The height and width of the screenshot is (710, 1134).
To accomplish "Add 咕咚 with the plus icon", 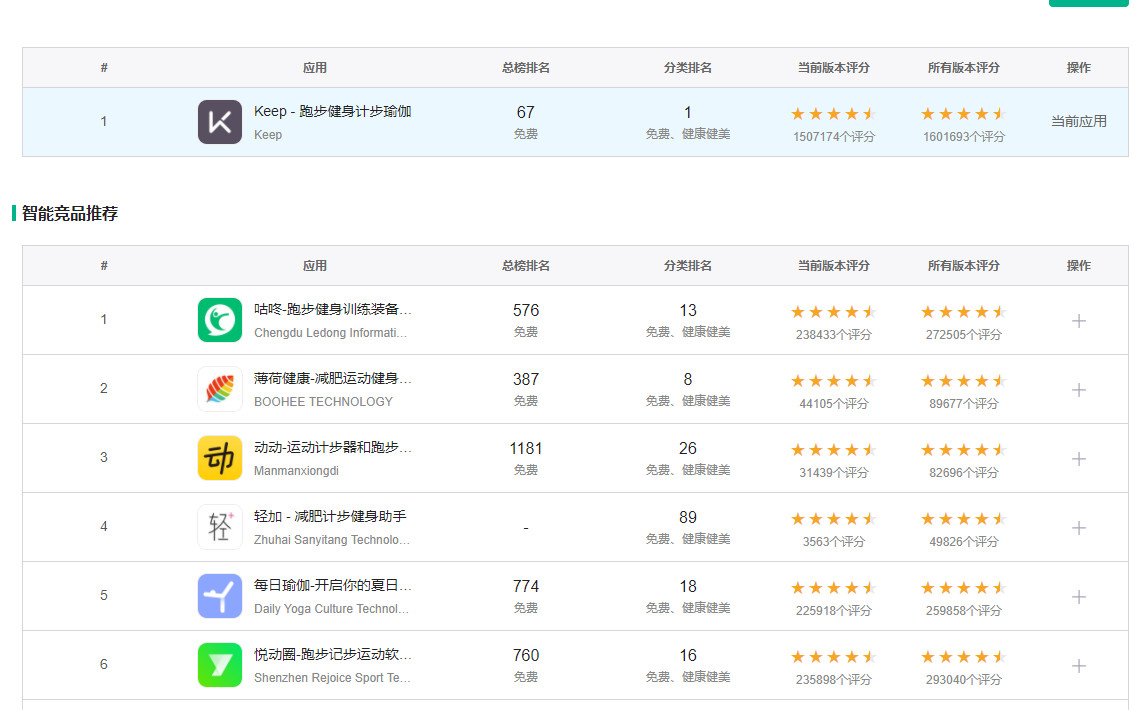I will (x=1079, y=321).
